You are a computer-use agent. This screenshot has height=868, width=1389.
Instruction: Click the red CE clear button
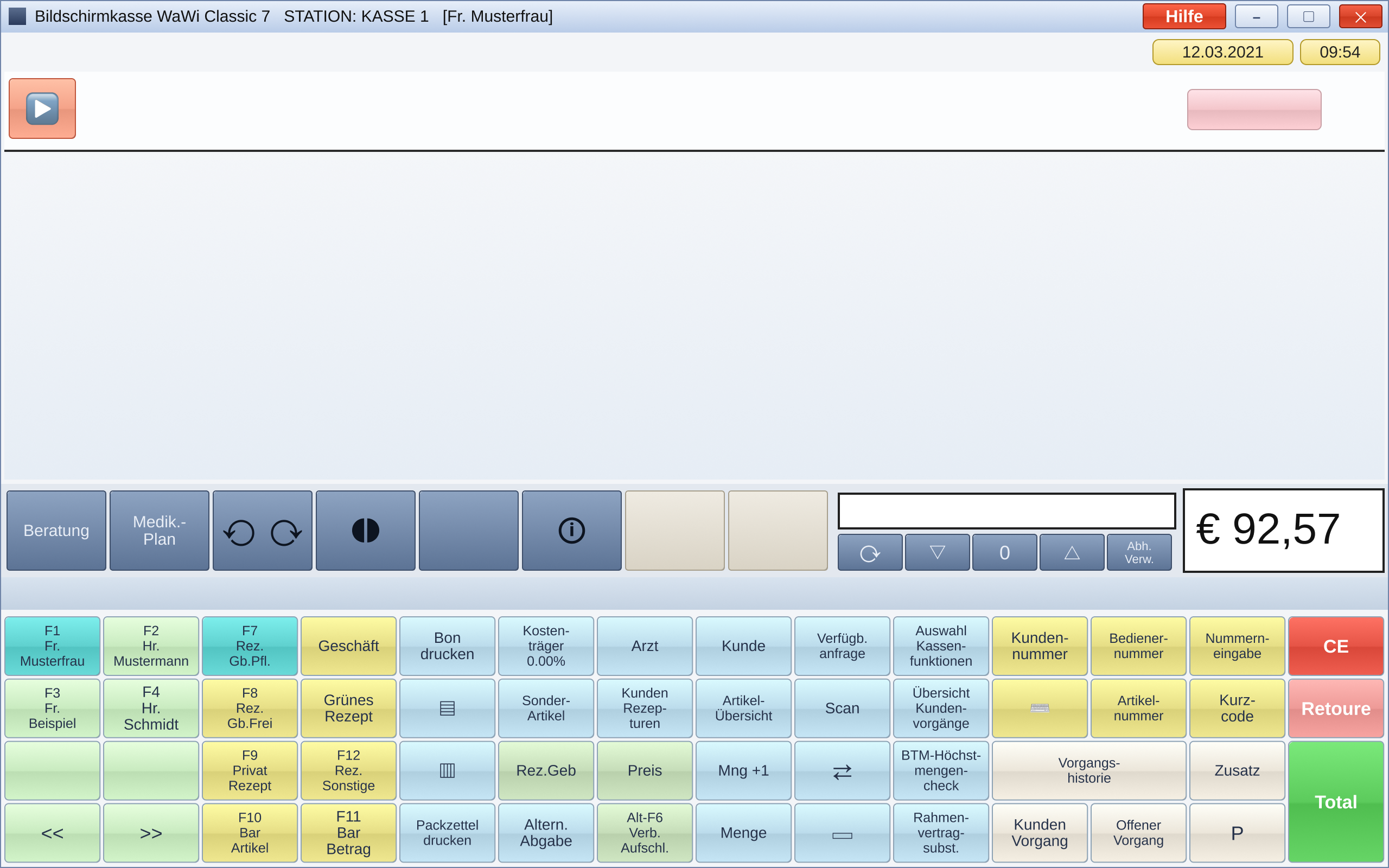click(1336, 646)
